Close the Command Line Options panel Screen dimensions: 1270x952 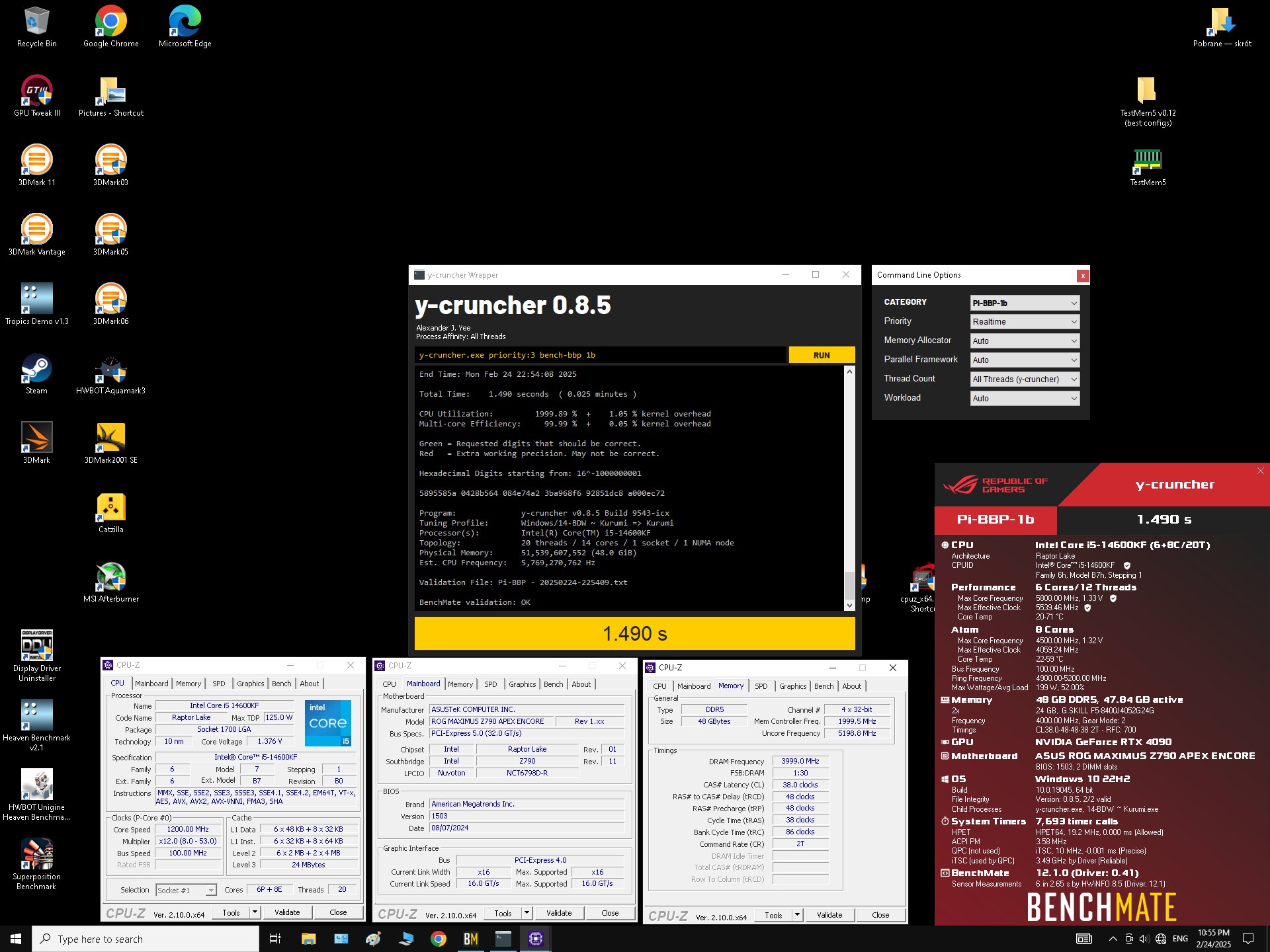[1082, 276]
